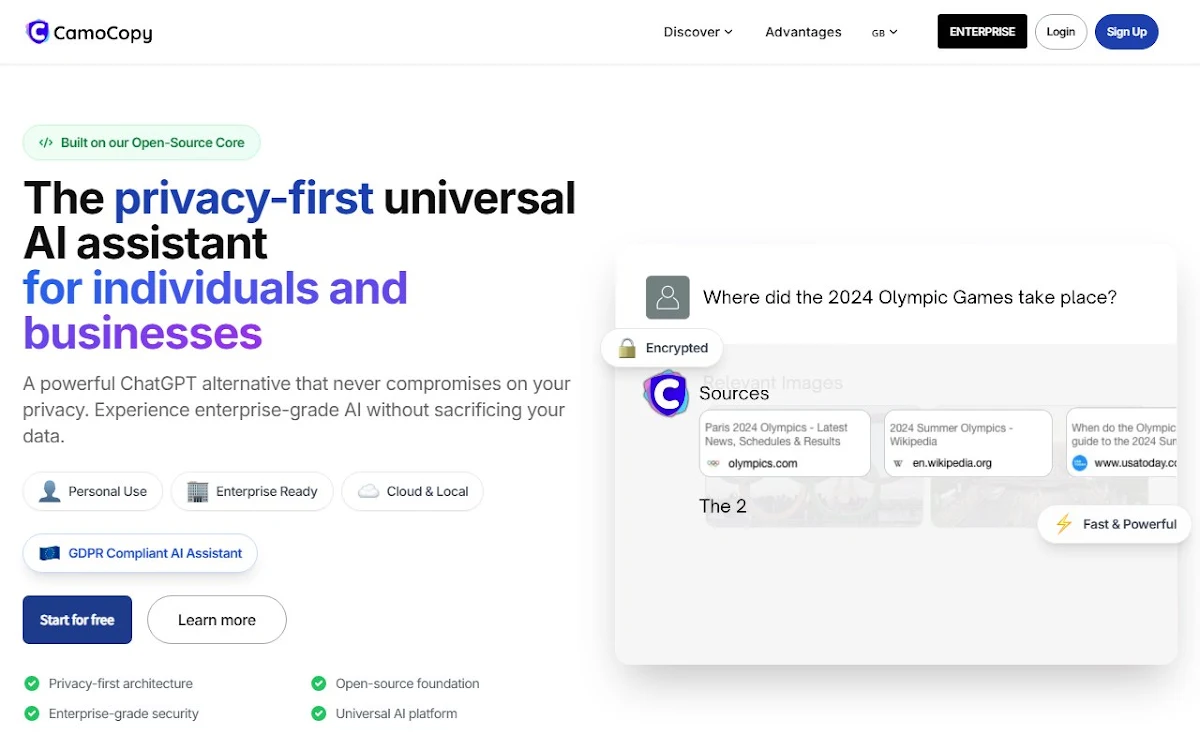This screenshot has width=1200, height=750.
Task: Click the Wikipedia W favicon
Action: [898, 463]
